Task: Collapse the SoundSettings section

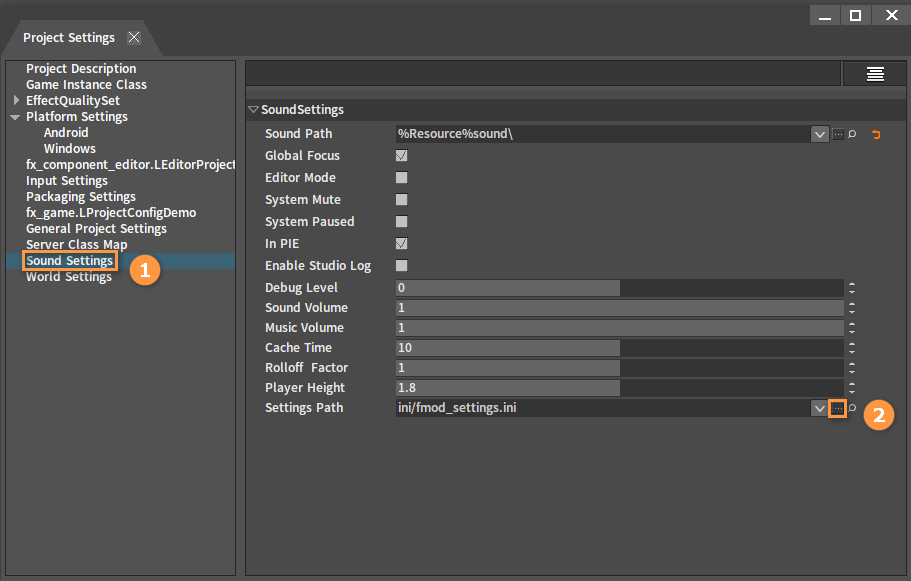Action: (x=253, y=109)
